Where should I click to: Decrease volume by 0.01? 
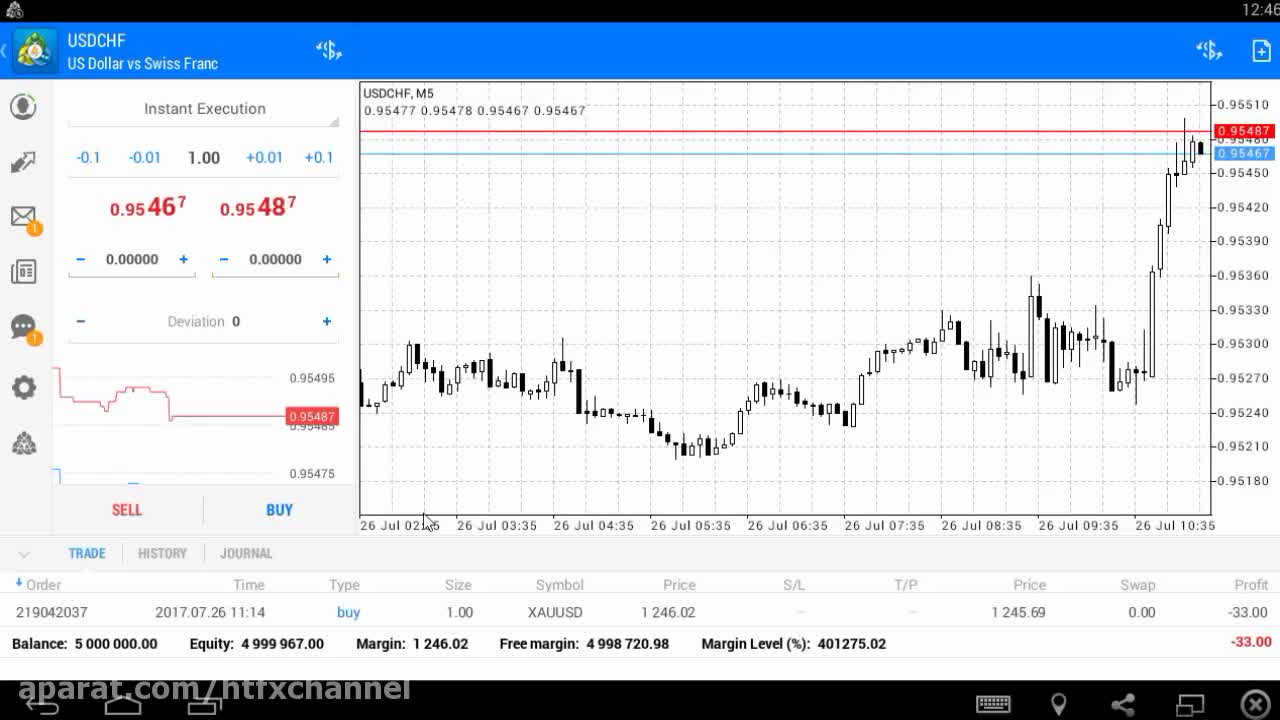coord(145,158)
